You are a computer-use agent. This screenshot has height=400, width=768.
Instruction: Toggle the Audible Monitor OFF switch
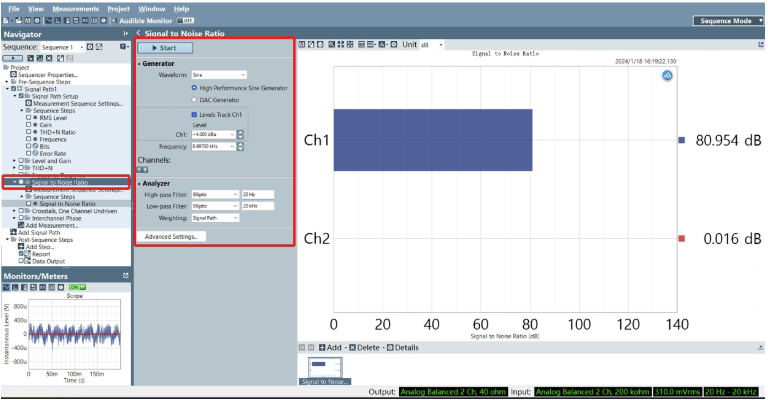185,20
